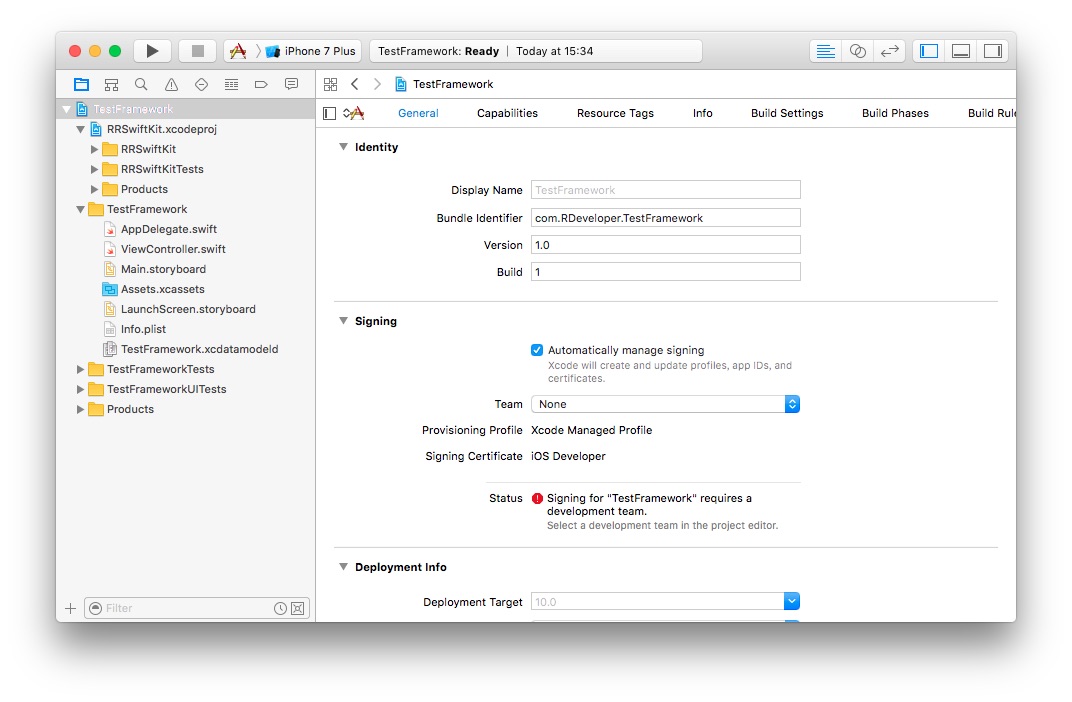Open the Breakpoint navigator
The height and width of the screenshot is (702, 1072).
[x=261, y=84]
